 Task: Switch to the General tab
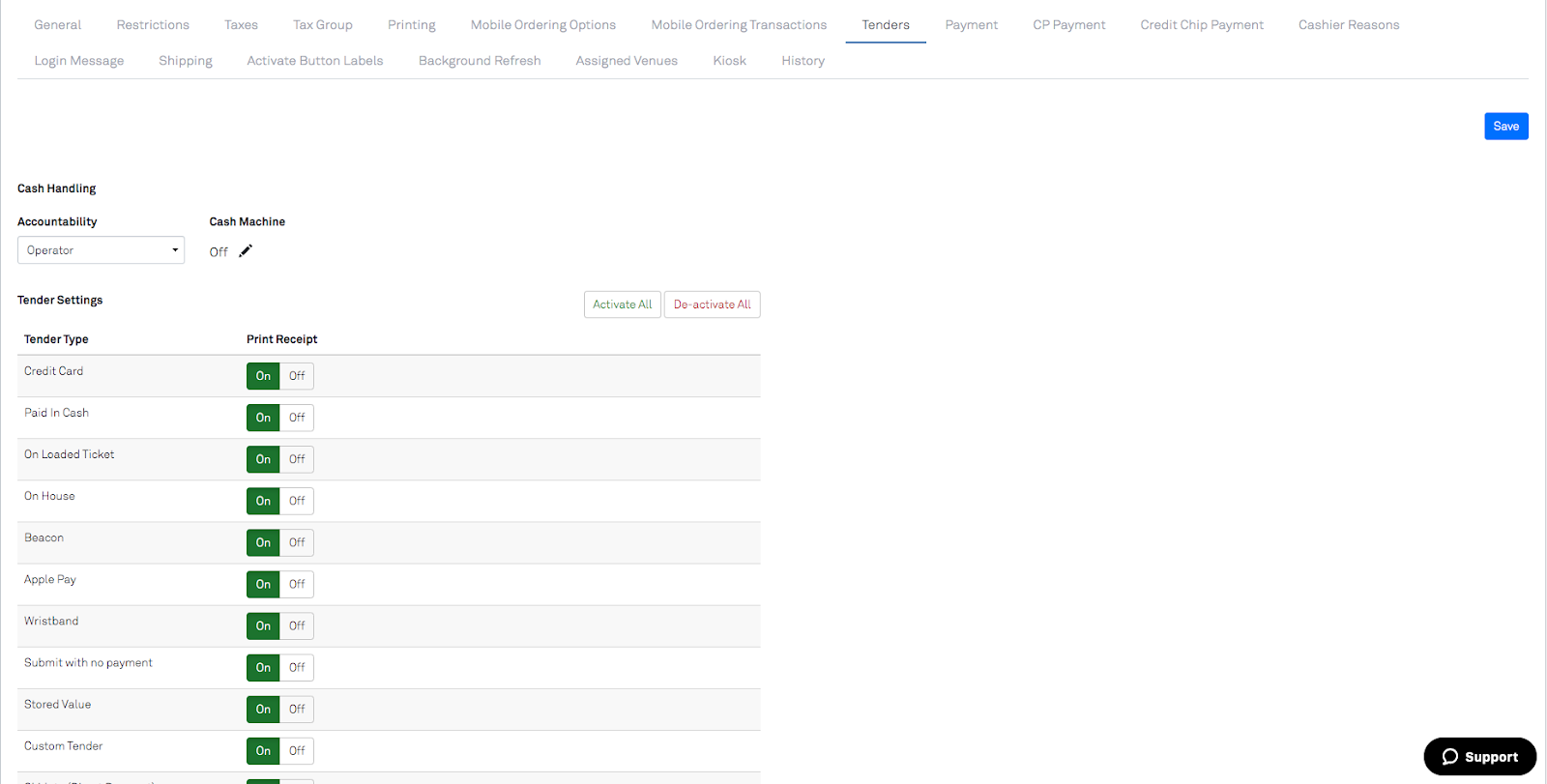[57, 25]
